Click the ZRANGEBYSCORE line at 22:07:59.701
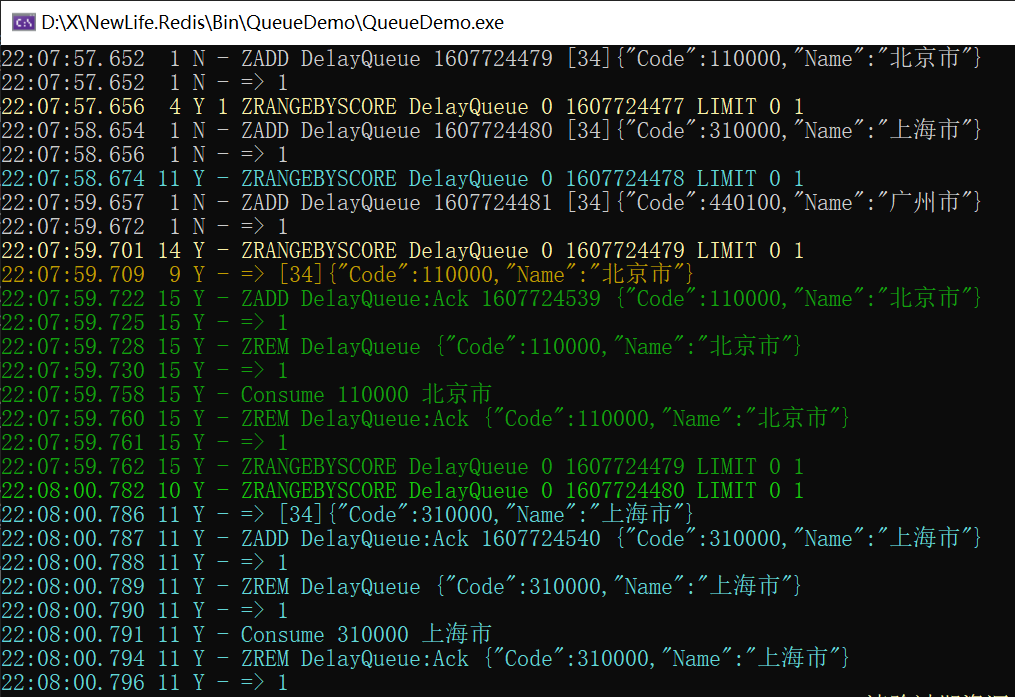This screenshot has width=1015, height=697. coord(403,251)
